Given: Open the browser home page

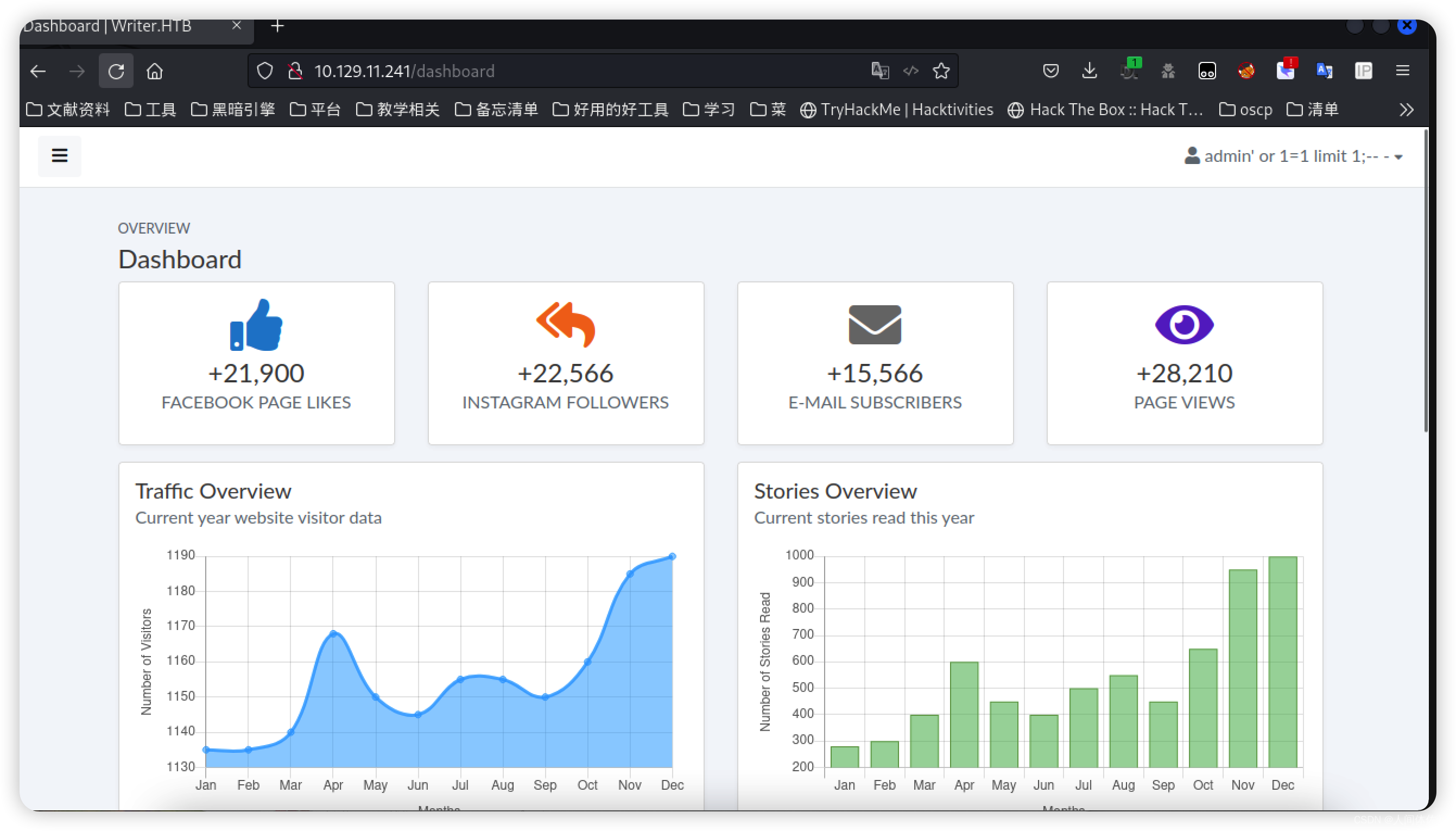Looking at the screenshot, I should click(155, 71).
